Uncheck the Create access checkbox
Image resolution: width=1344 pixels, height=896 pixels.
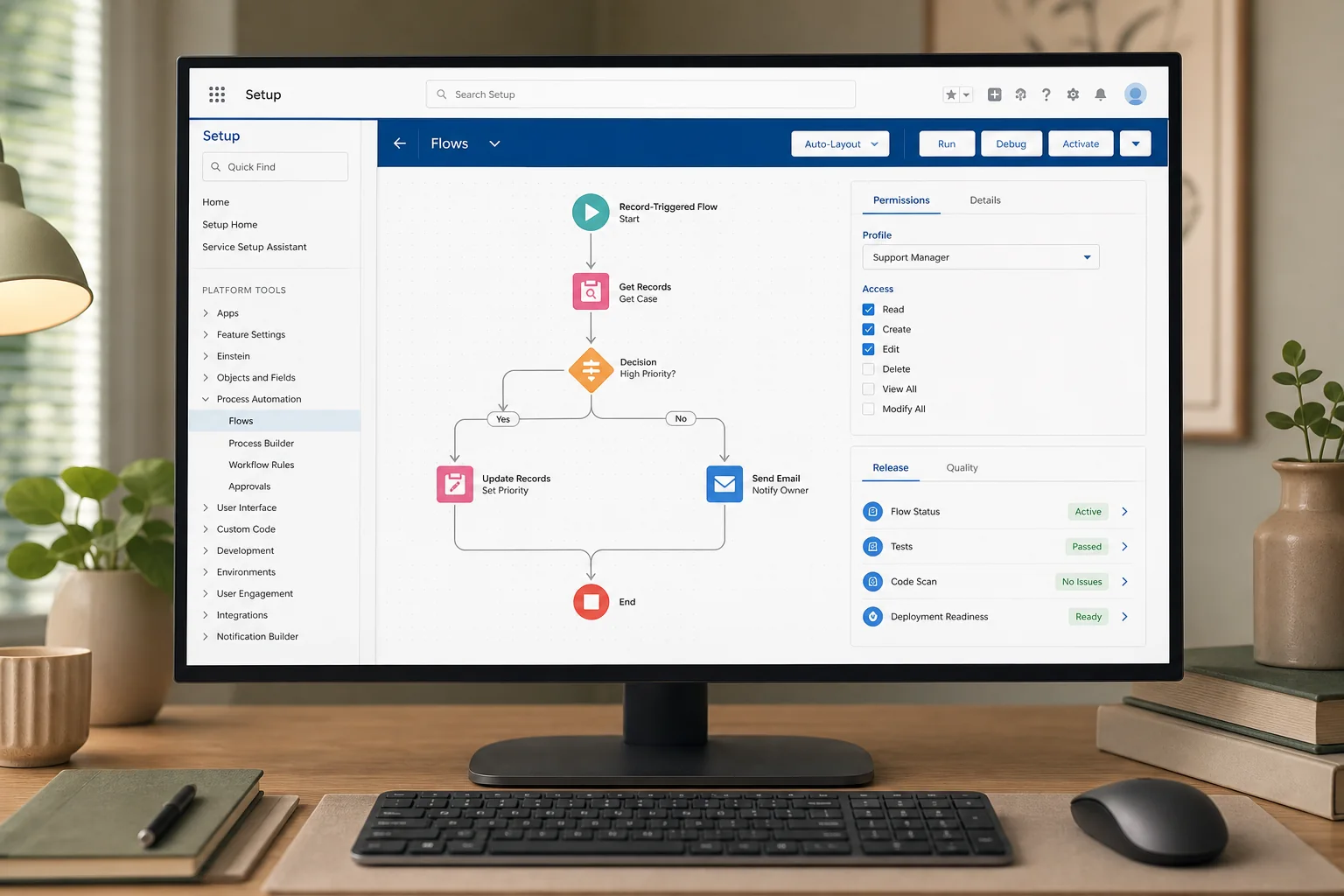[x=868, y=330]
